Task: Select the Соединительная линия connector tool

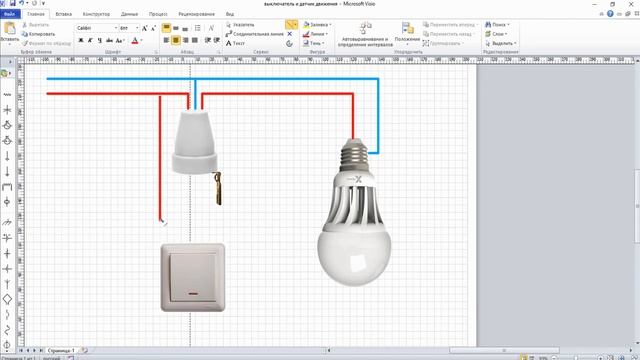Action: pyautogui.click(x=254, y=34)
